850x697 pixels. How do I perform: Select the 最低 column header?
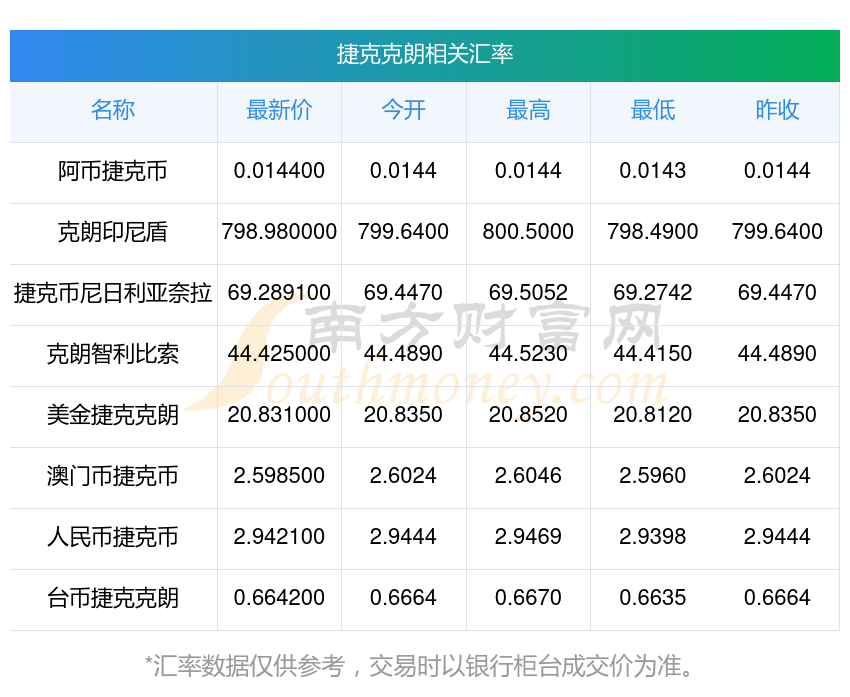tap(652, 111)
